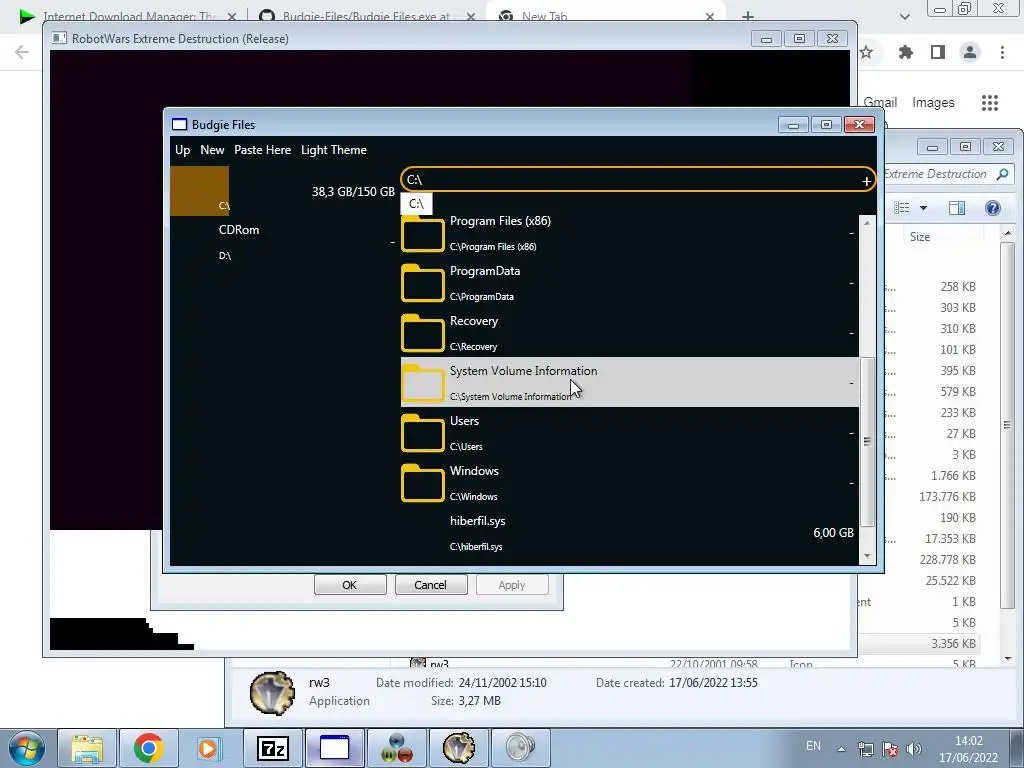Click the Explorer search magnifier icon

pyautogui.click(x=1002, y=174)
